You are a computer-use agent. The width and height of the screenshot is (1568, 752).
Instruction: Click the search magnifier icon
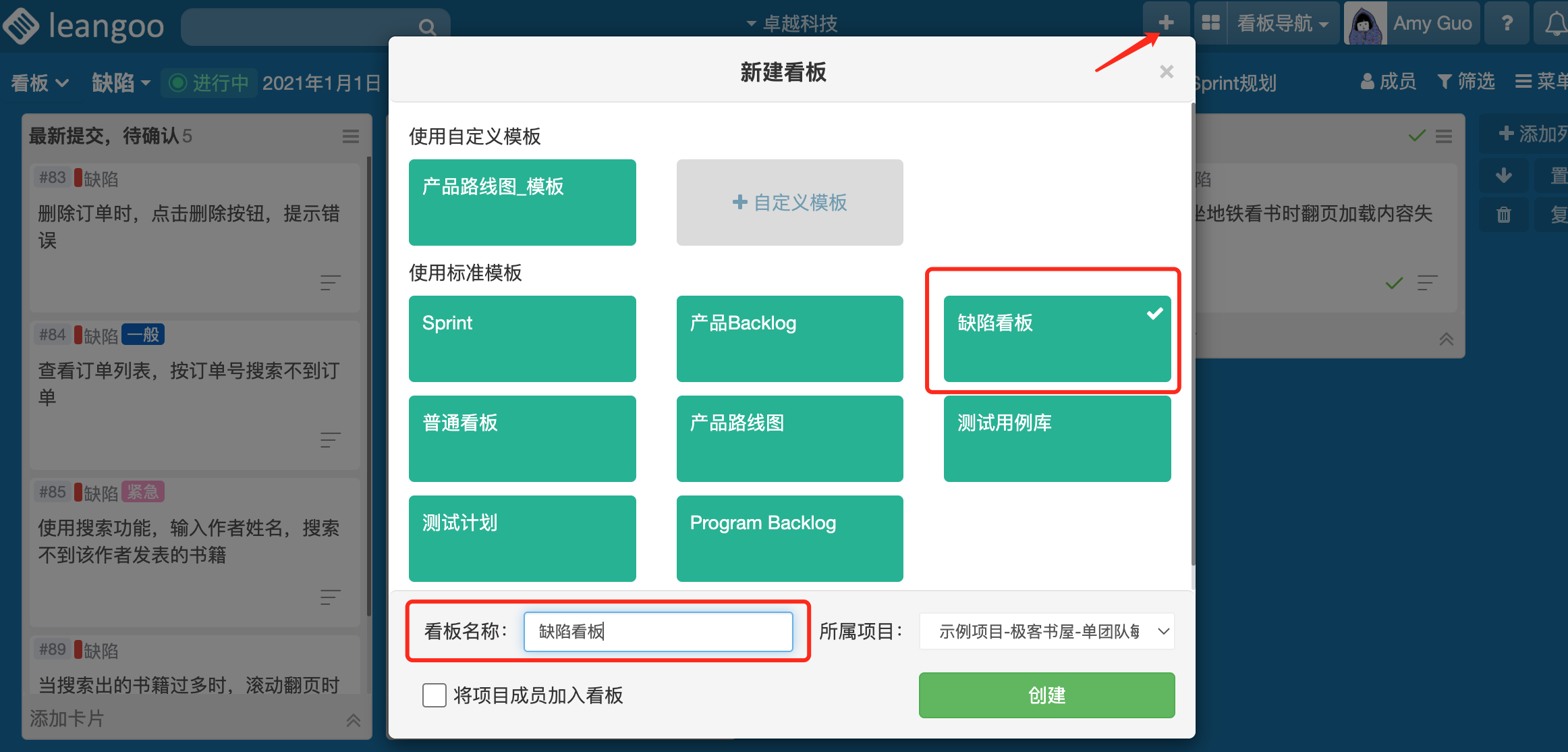[x=426, y=27]
